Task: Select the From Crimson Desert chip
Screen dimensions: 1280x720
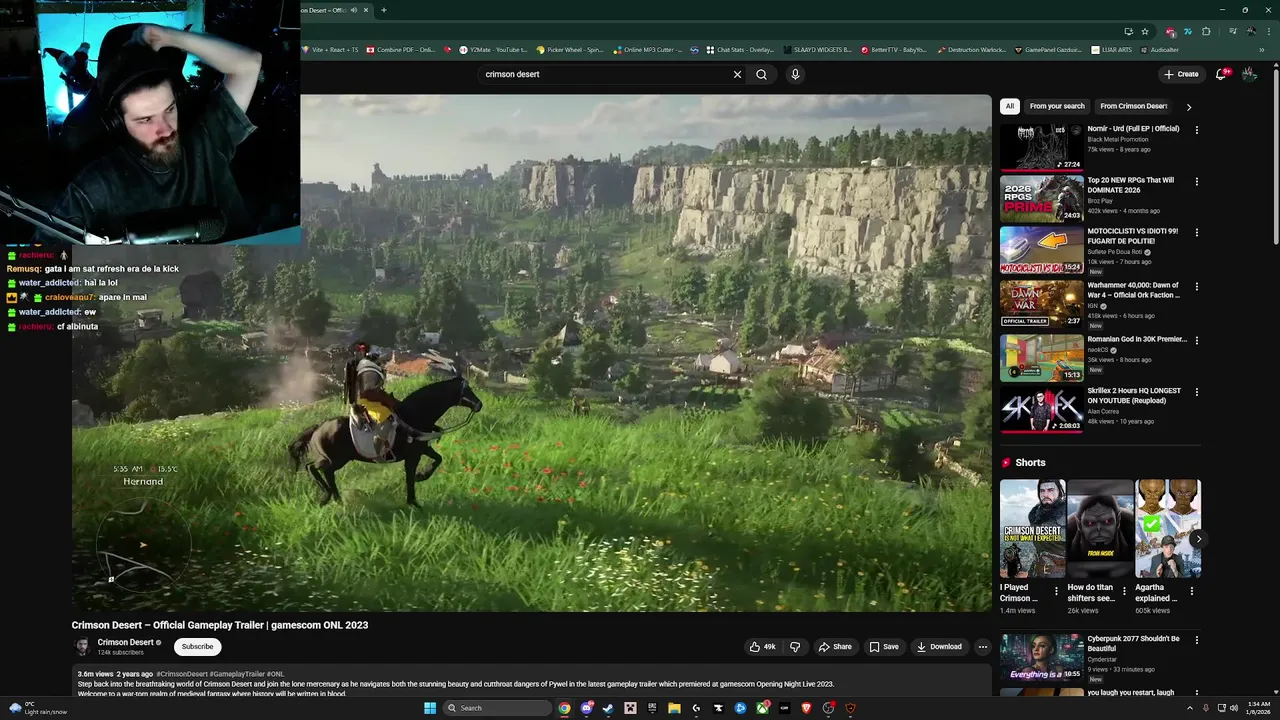Action: [x=1133, y=106]
